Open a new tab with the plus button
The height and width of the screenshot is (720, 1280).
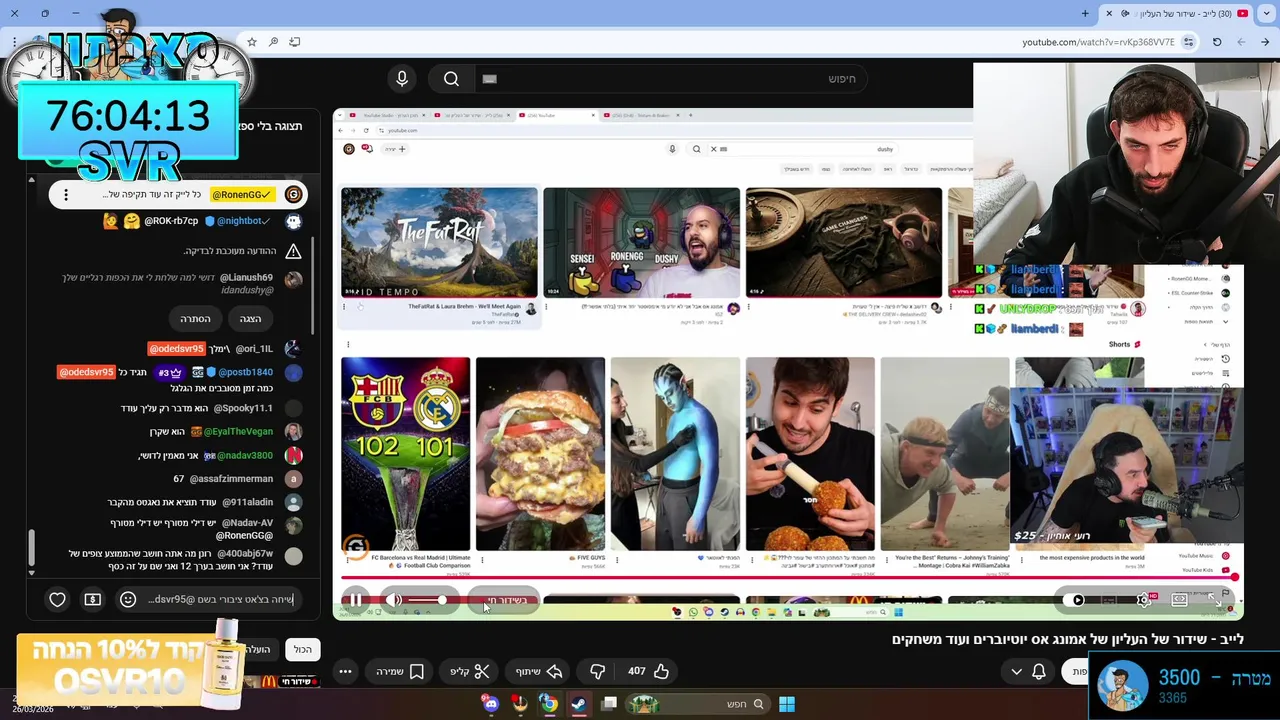[x=1085, y=13]
